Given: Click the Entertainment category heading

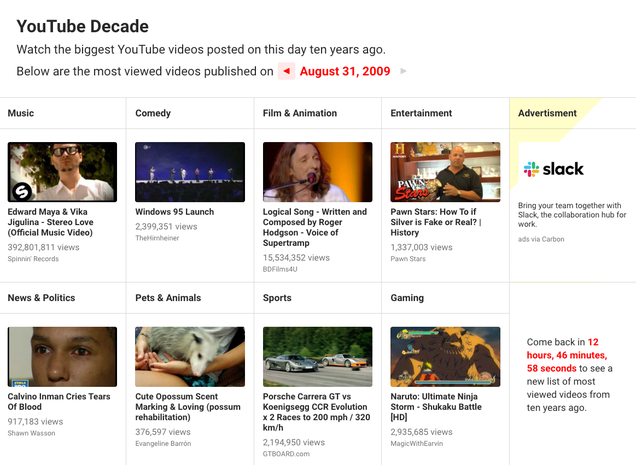Looking at the screenshot, I should tap(421, 113).
